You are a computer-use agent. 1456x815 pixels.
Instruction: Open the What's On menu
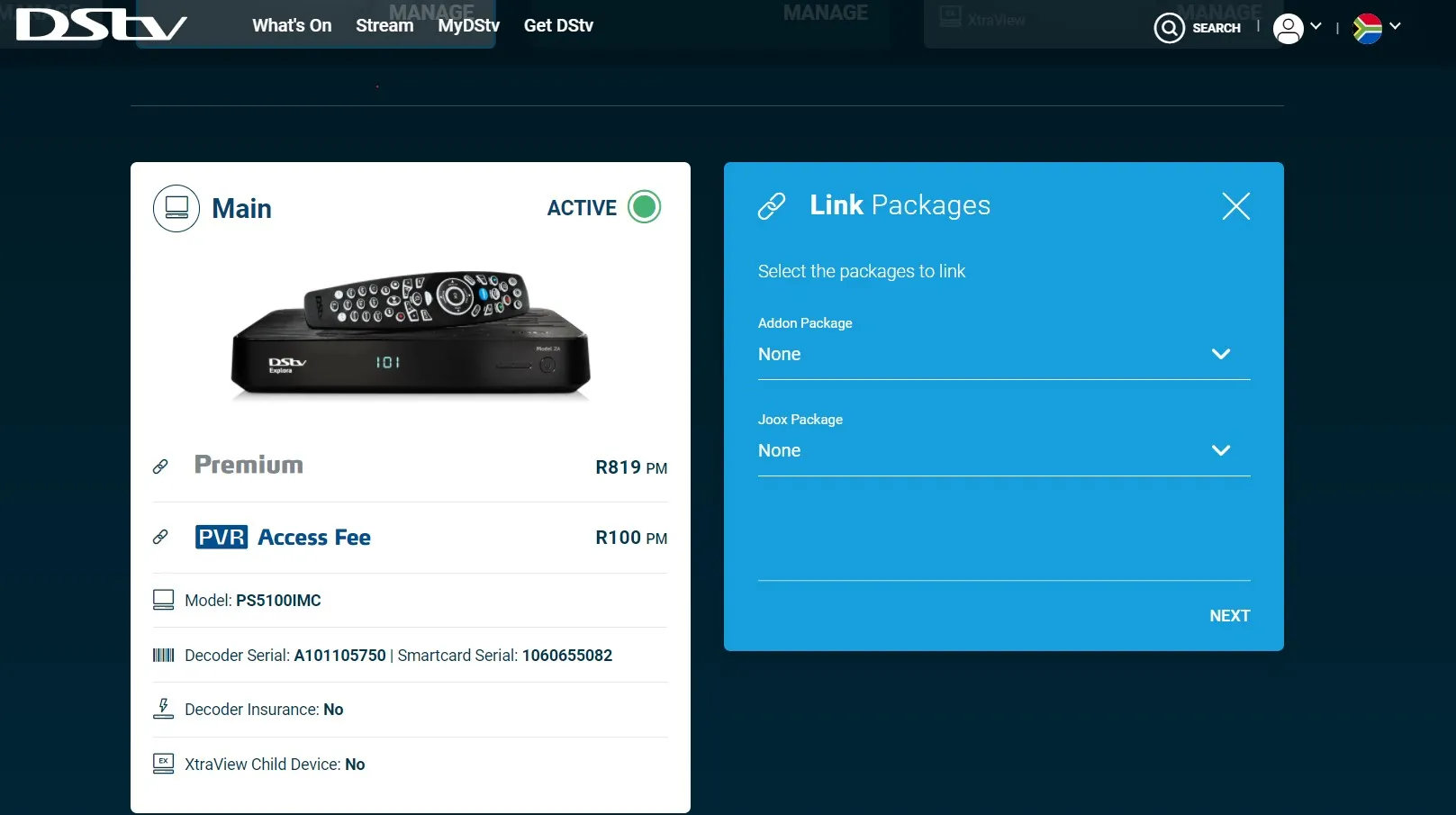coord(292,25)
